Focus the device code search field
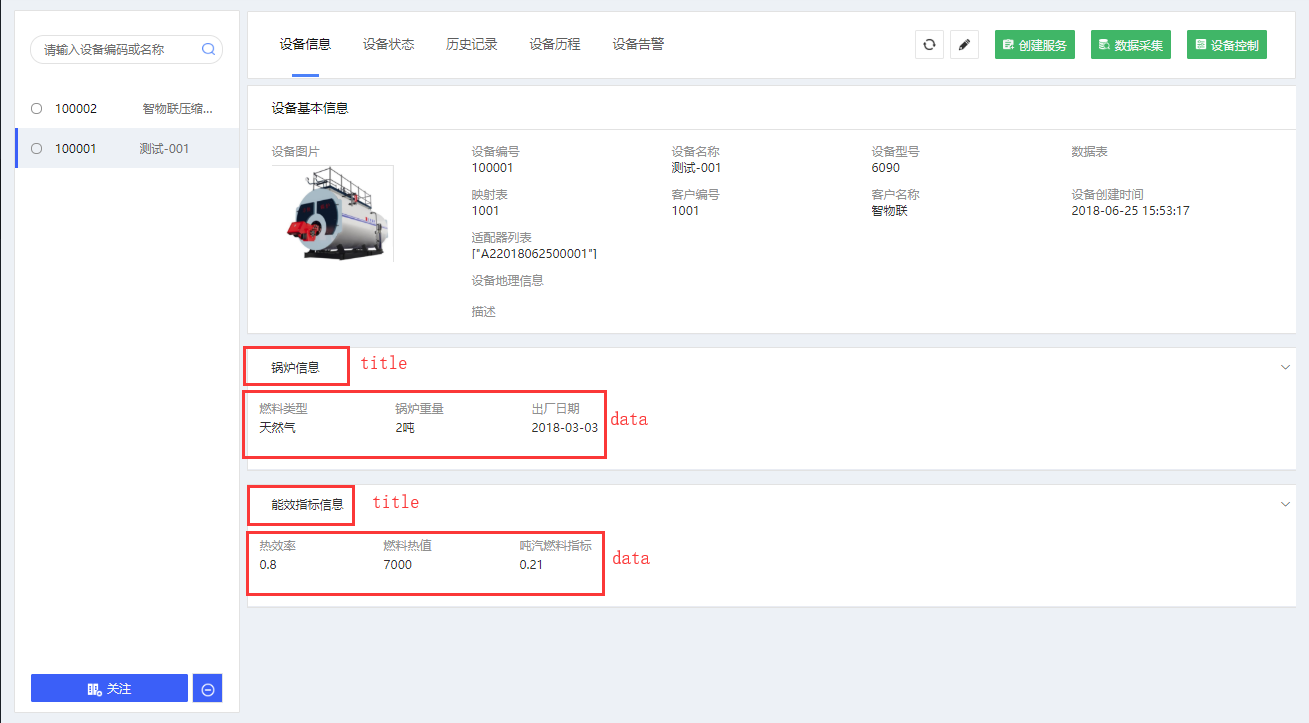 pyautogui.click(x=115, y=49)
